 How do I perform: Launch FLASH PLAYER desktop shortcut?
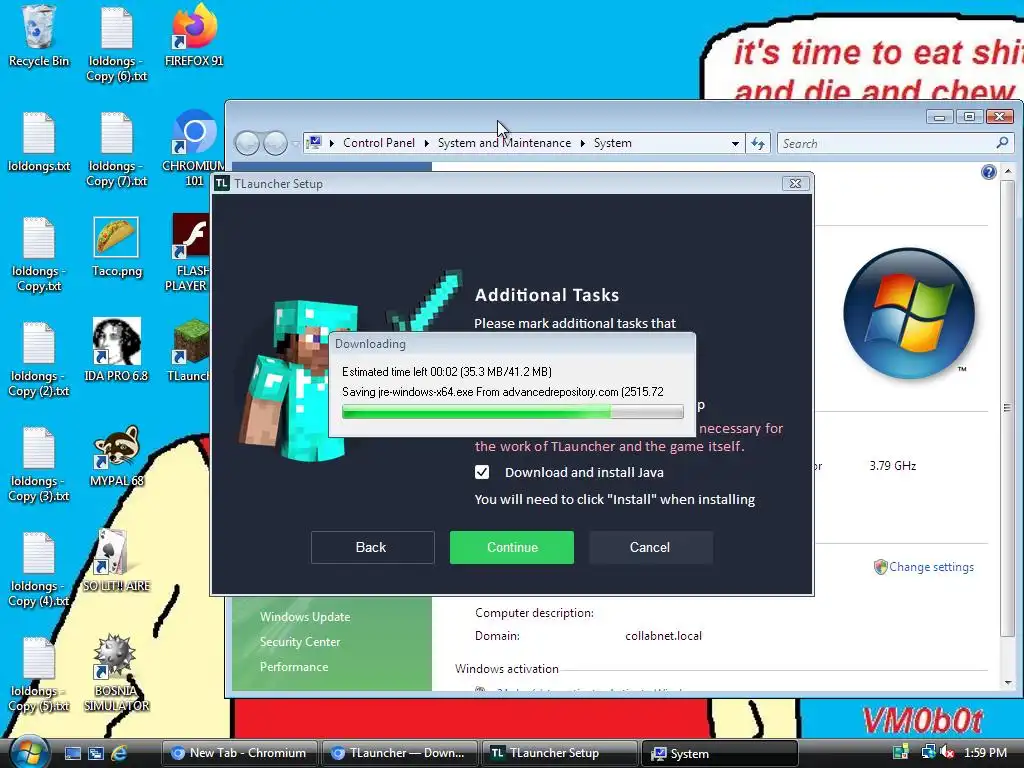click(x=189, y=253)
